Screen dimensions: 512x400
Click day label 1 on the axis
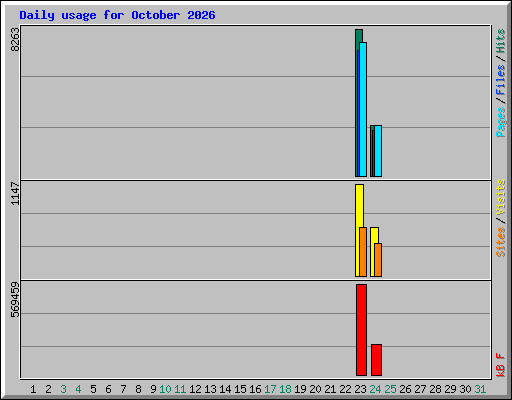[33, 389]
